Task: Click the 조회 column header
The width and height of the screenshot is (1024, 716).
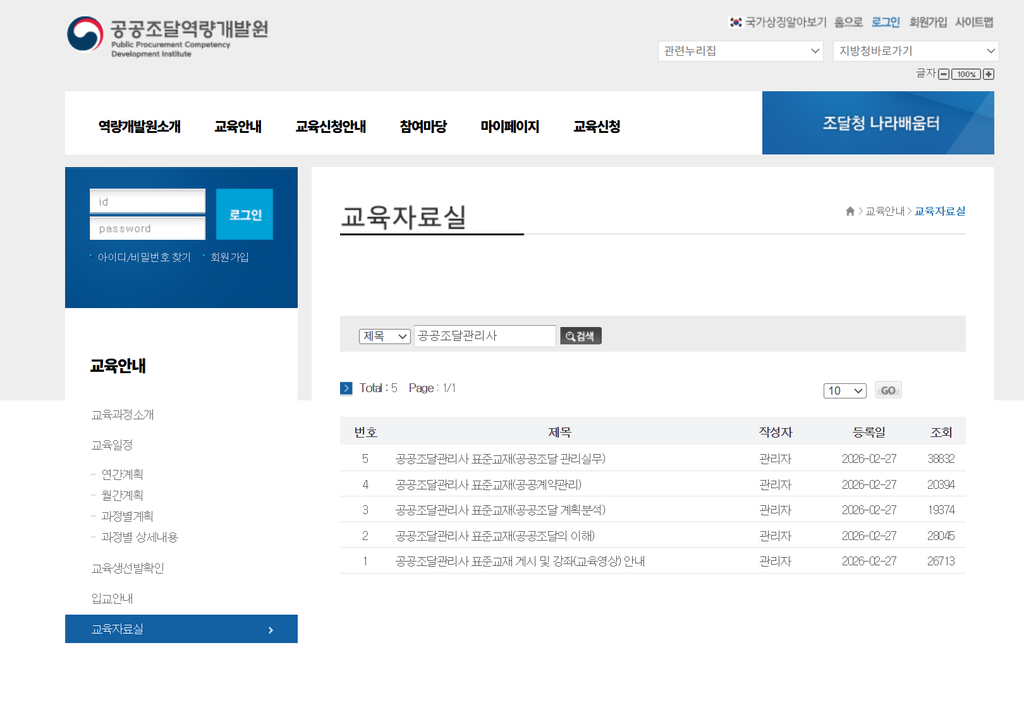Action: click(941, 432)
